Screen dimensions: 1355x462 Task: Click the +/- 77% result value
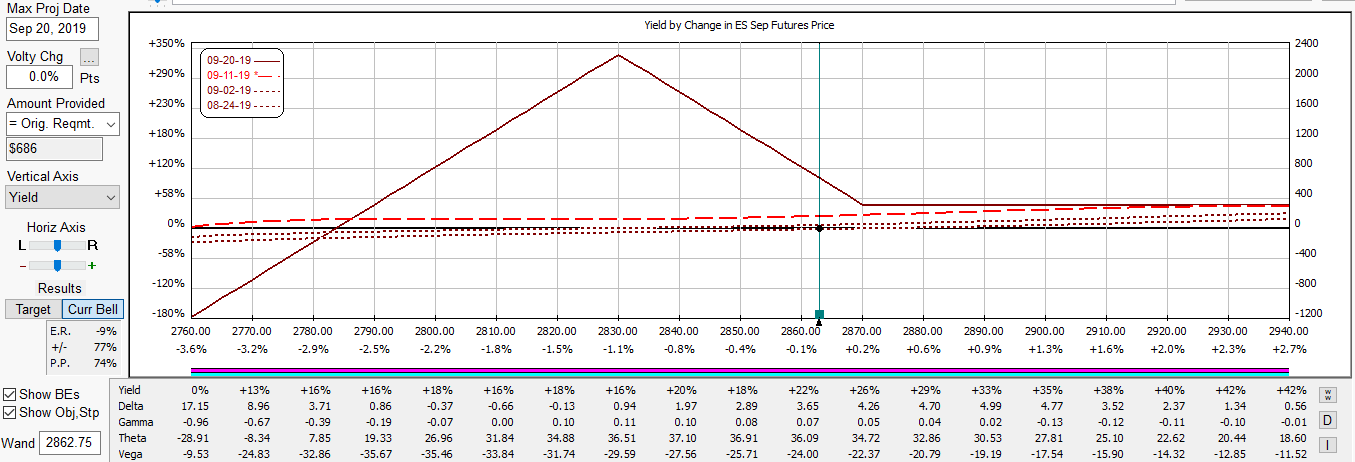pos(106,347)
